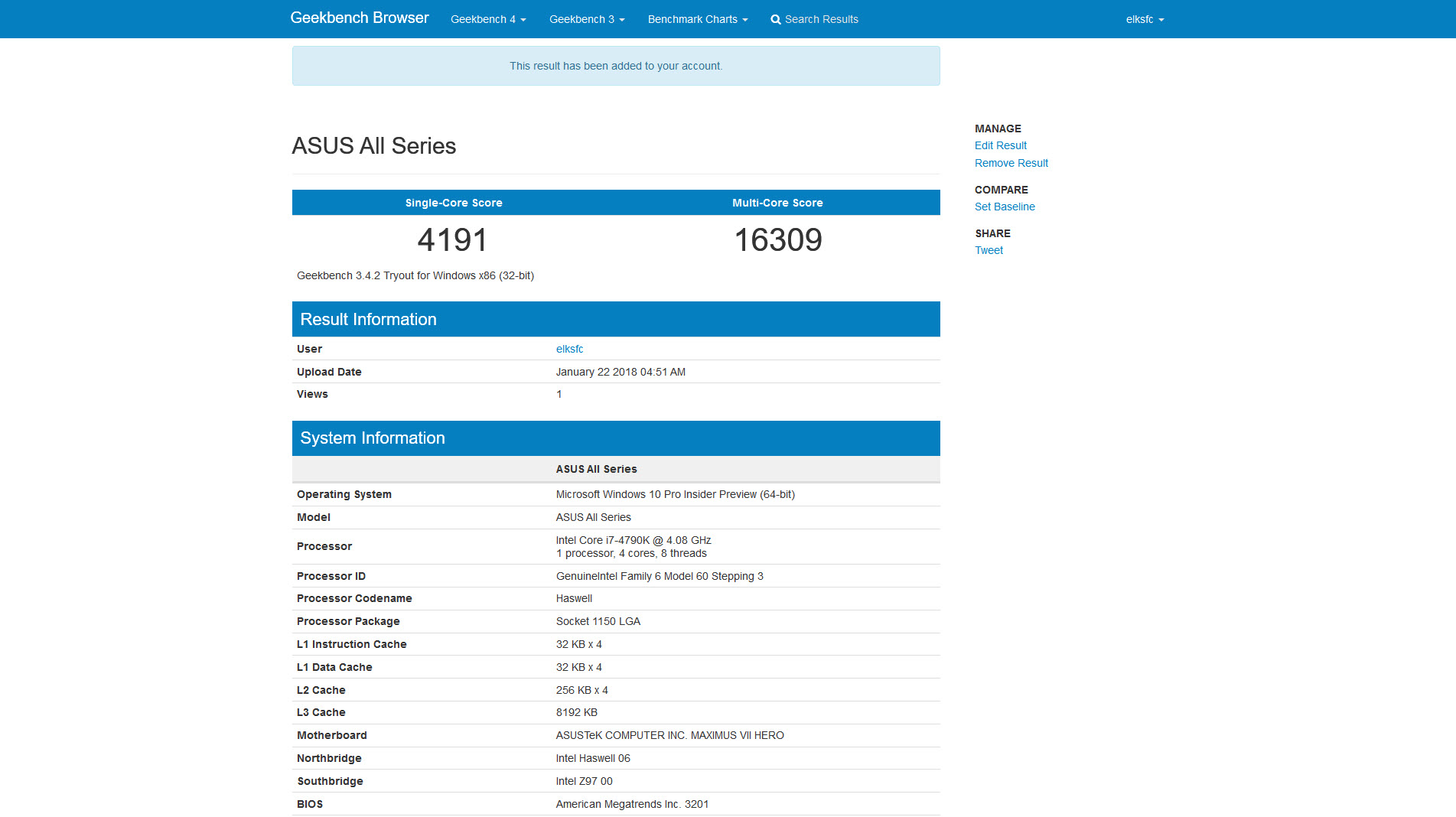1456x817 pixels.
Task: Click the Single-Core Score header
Action: point(454,203)
